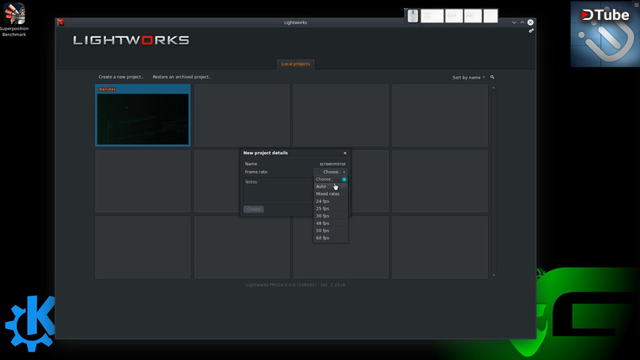
Task: Close the New project details dialog
Action: click(345, 153)
